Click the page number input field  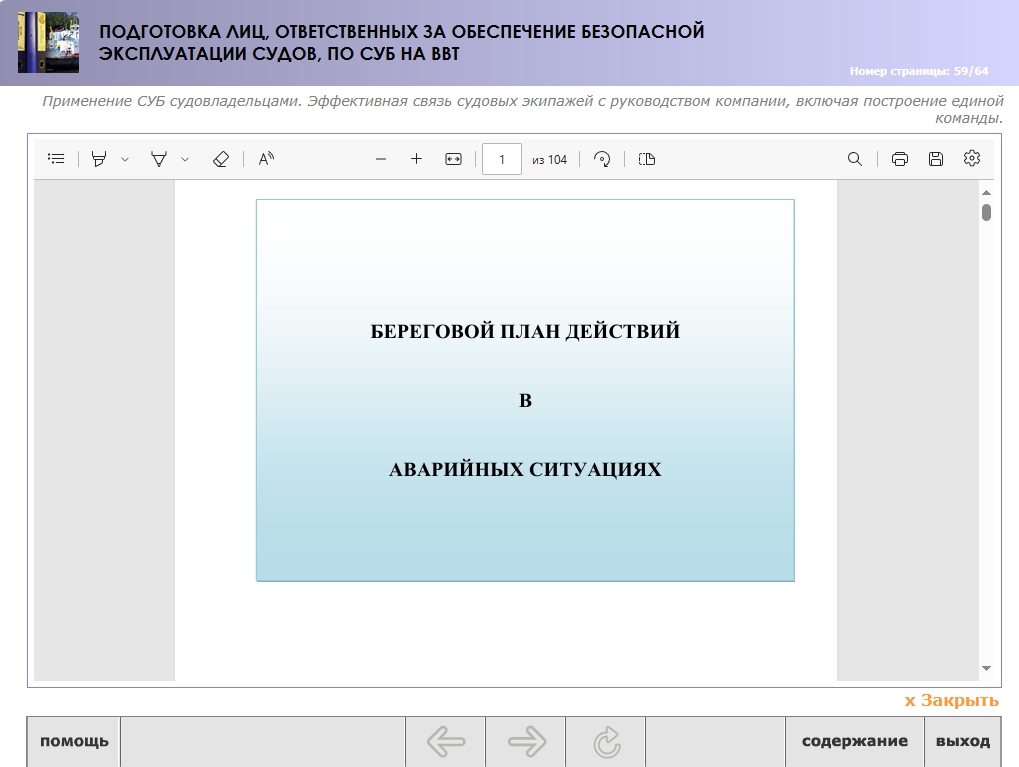(501, 159)
